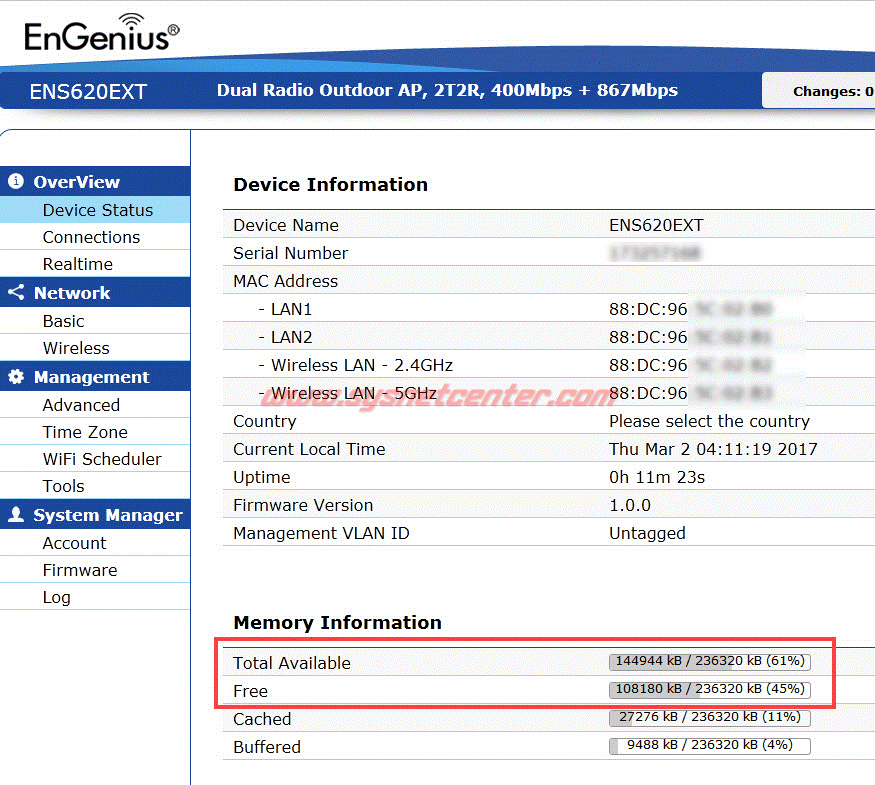Open the WiFi Scheduler page

[101, 459]
